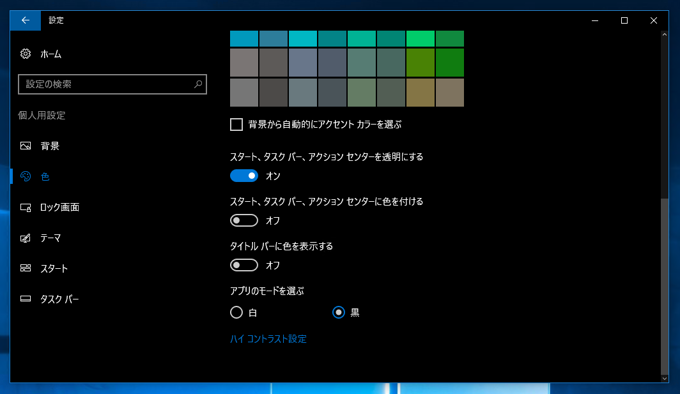Viewport: 680px width, 394px height.
Task: Click the scrollbar up arrow
Action: coord(664,34)
